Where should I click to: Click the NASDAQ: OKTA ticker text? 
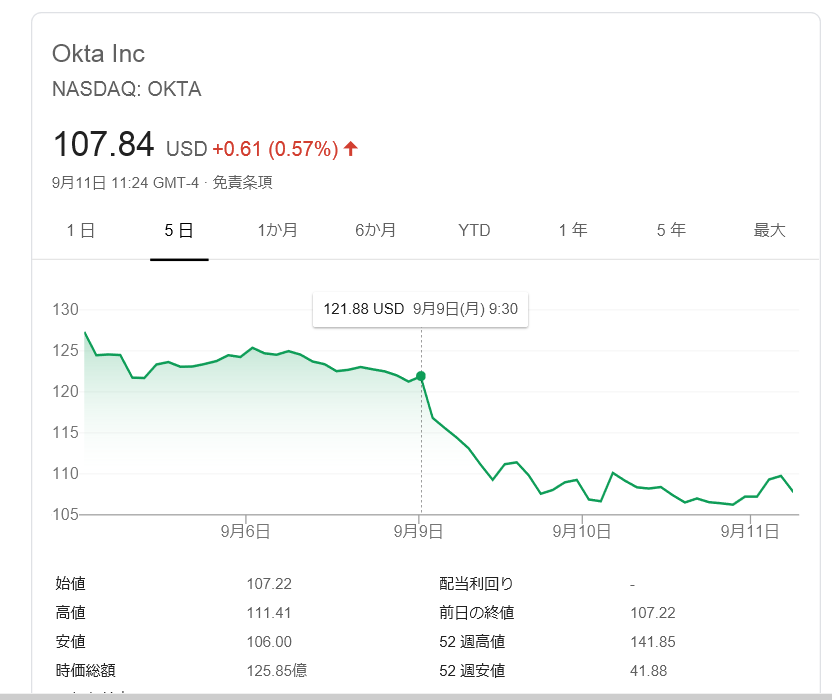coord(126,89)
